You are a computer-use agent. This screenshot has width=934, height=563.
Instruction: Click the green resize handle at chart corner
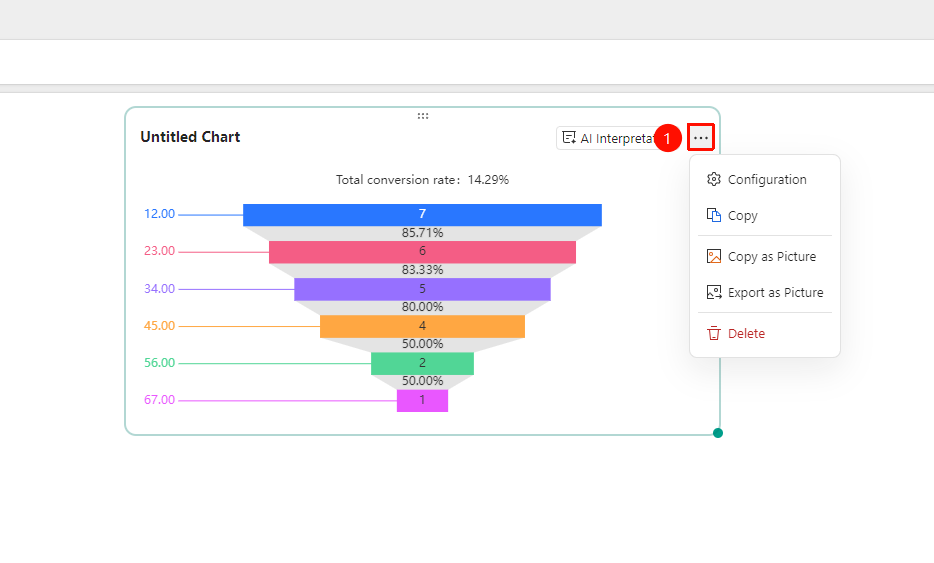click(x=718, y=433)
